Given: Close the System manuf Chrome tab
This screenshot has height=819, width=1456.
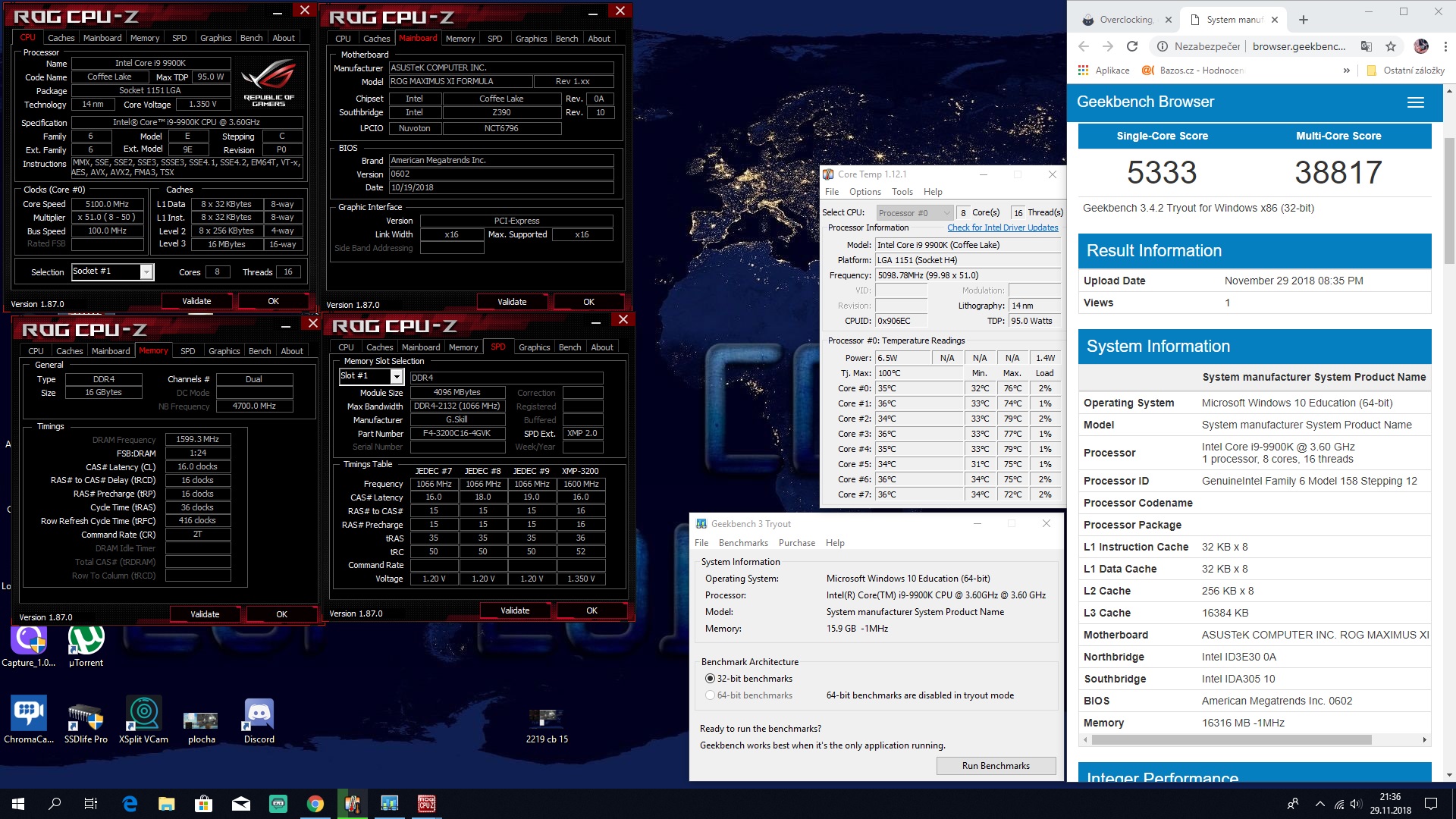Looking at the screenshot, I should tap(1275, 20).
